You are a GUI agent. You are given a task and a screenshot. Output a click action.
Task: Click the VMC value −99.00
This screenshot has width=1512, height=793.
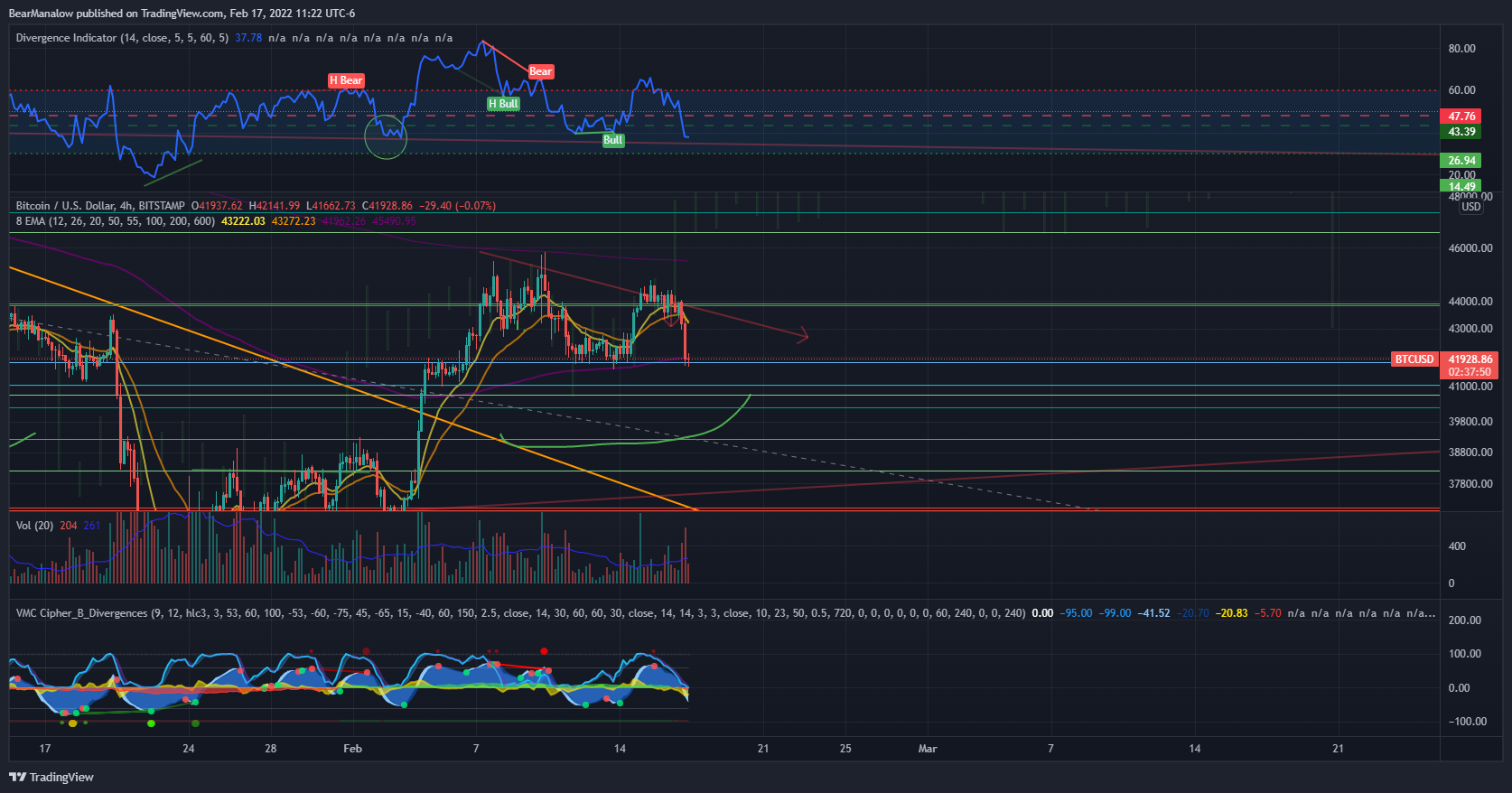tap(1115, 613)
